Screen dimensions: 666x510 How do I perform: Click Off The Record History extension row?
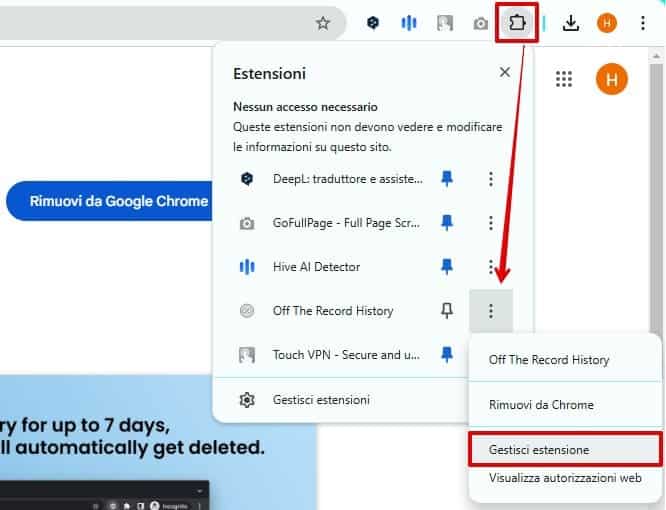pyautogui.click(x=331, y=311)
